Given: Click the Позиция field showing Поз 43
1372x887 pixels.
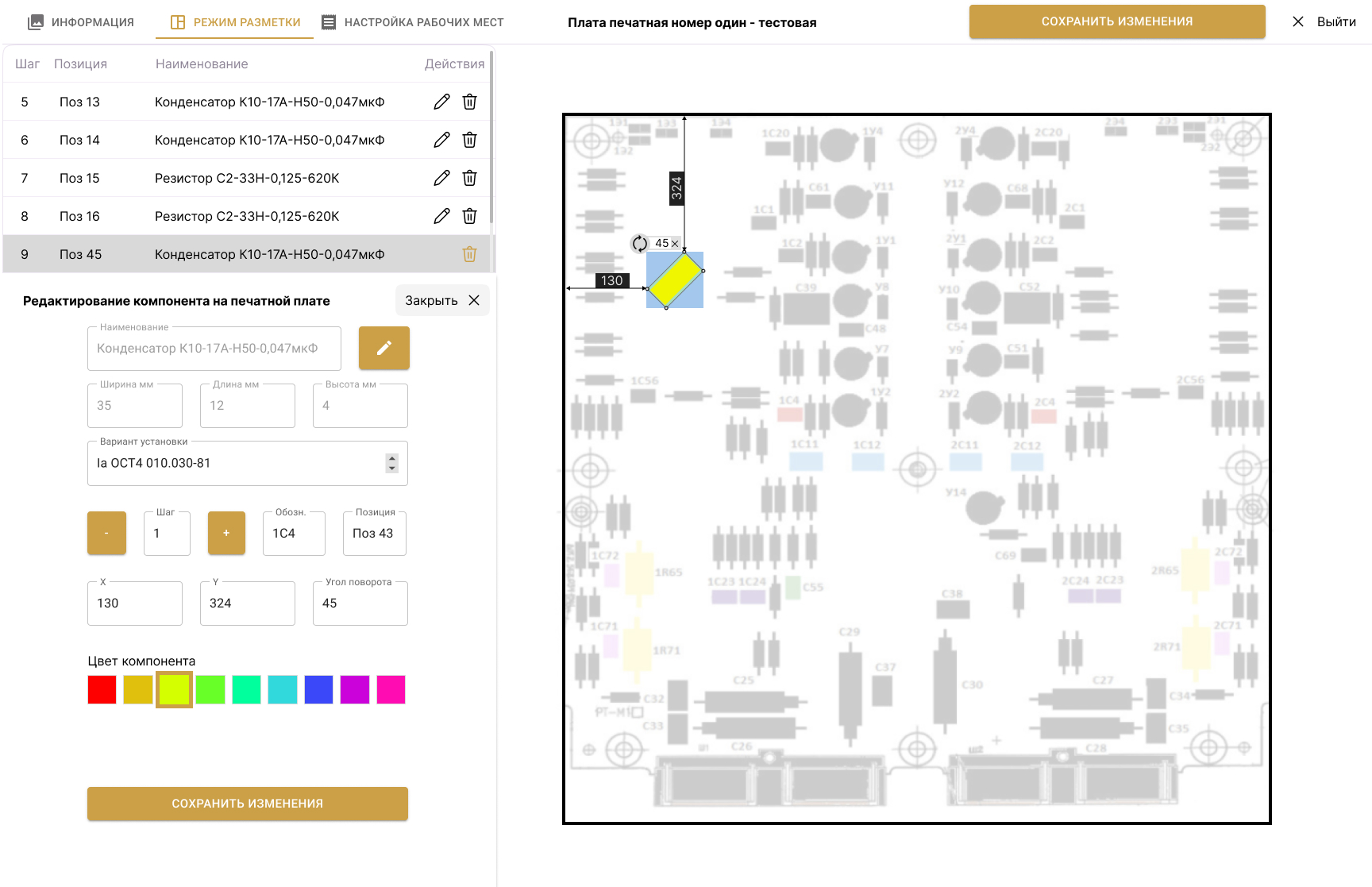Looking at the screenshot, I should pos(375,533).
